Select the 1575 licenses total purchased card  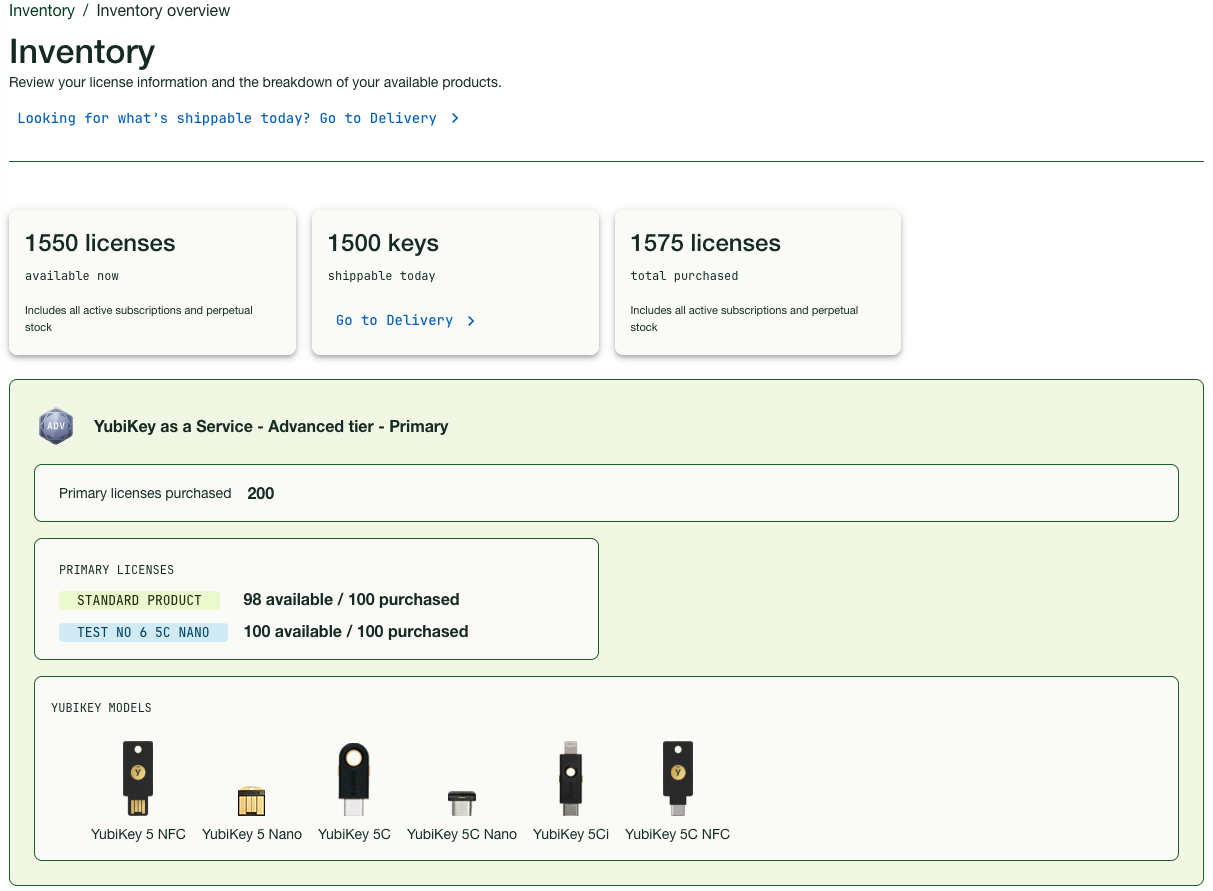(757, 282)
